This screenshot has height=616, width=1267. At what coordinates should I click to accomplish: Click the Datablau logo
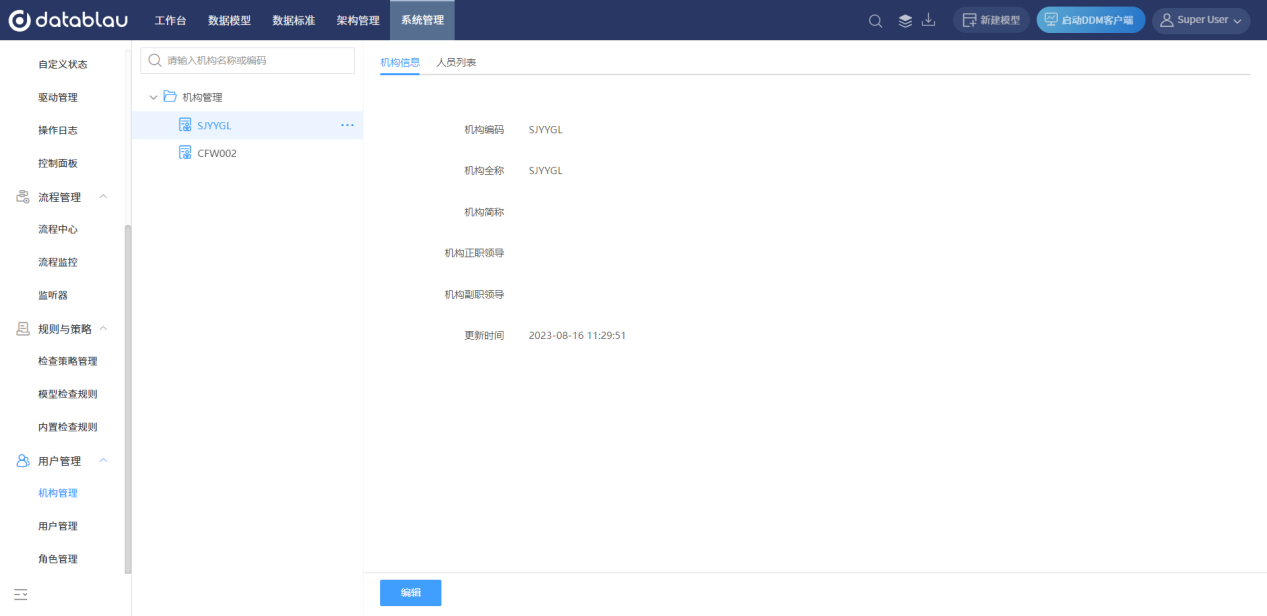coord(68,20)
